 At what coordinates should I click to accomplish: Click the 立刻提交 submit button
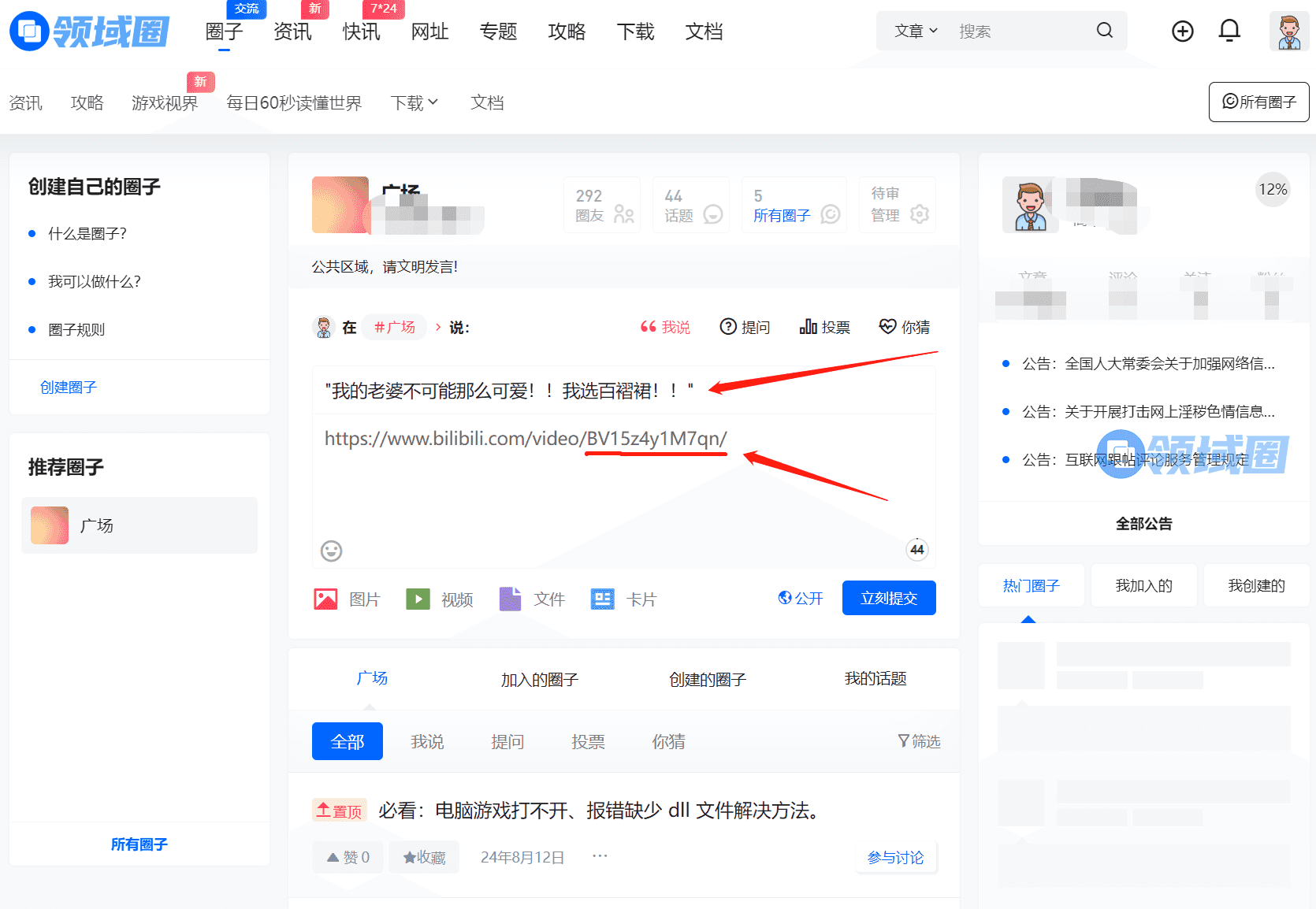click(x=888, y=598)
